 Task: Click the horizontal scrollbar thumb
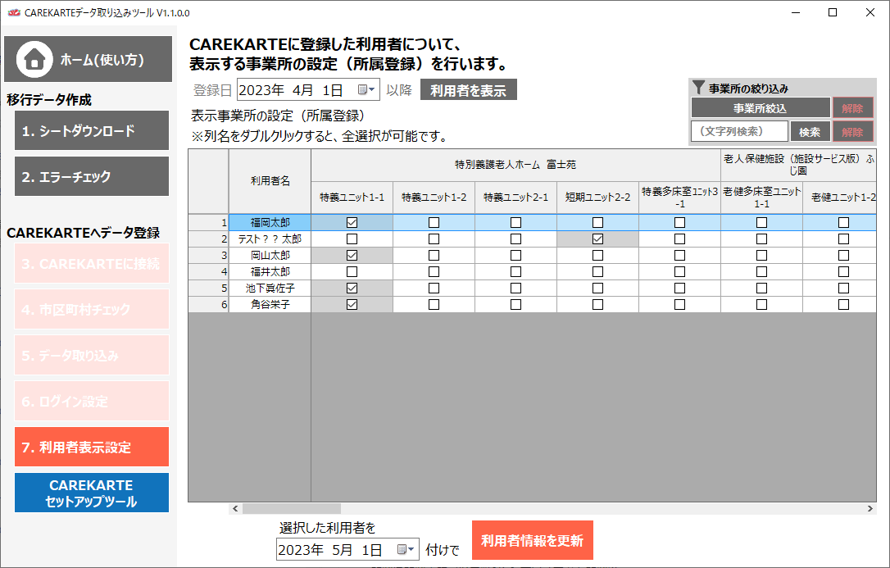[x=292, y=509]
